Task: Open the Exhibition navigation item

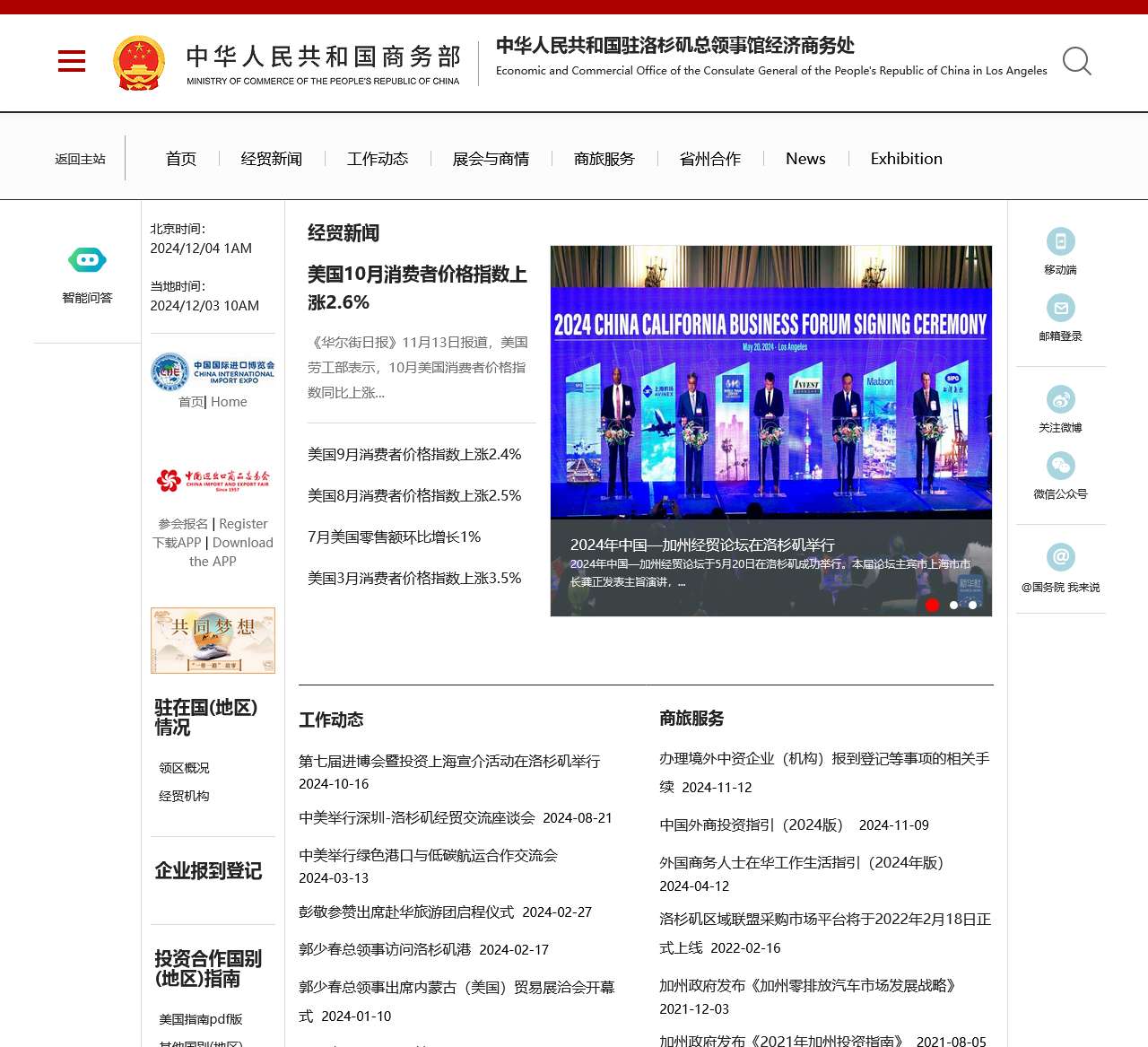Action: coord(906,159)
